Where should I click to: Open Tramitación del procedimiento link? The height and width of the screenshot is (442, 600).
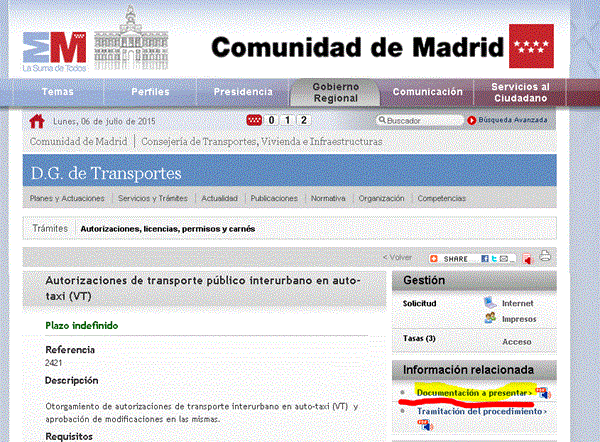click(482, 411)
